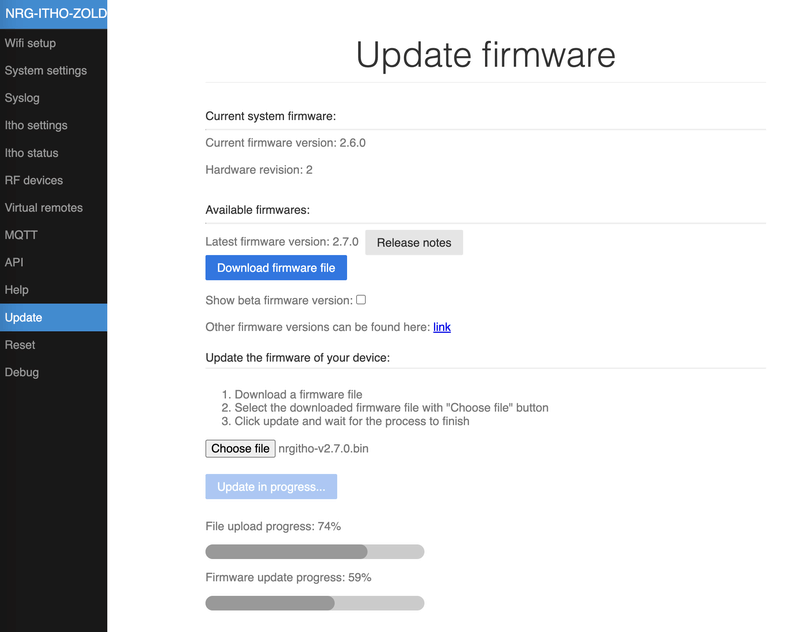
Task: Navigate to Virtual remotes
Action: (44, 208)
